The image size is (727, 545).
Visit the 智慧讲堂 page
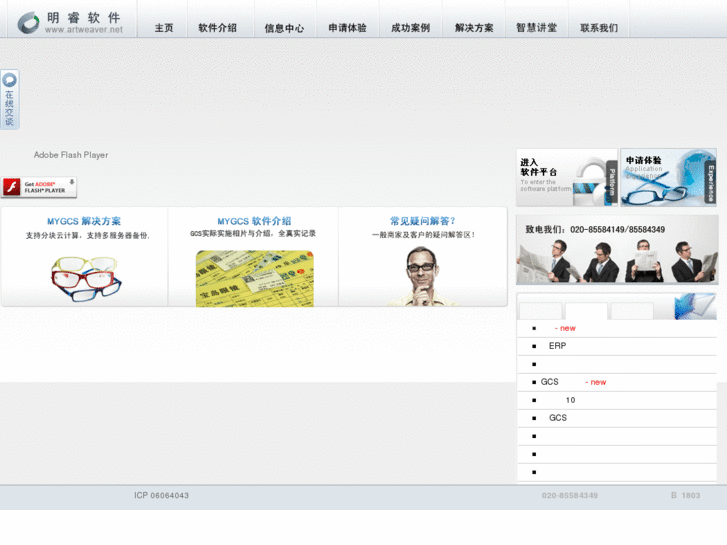point(536,28)
